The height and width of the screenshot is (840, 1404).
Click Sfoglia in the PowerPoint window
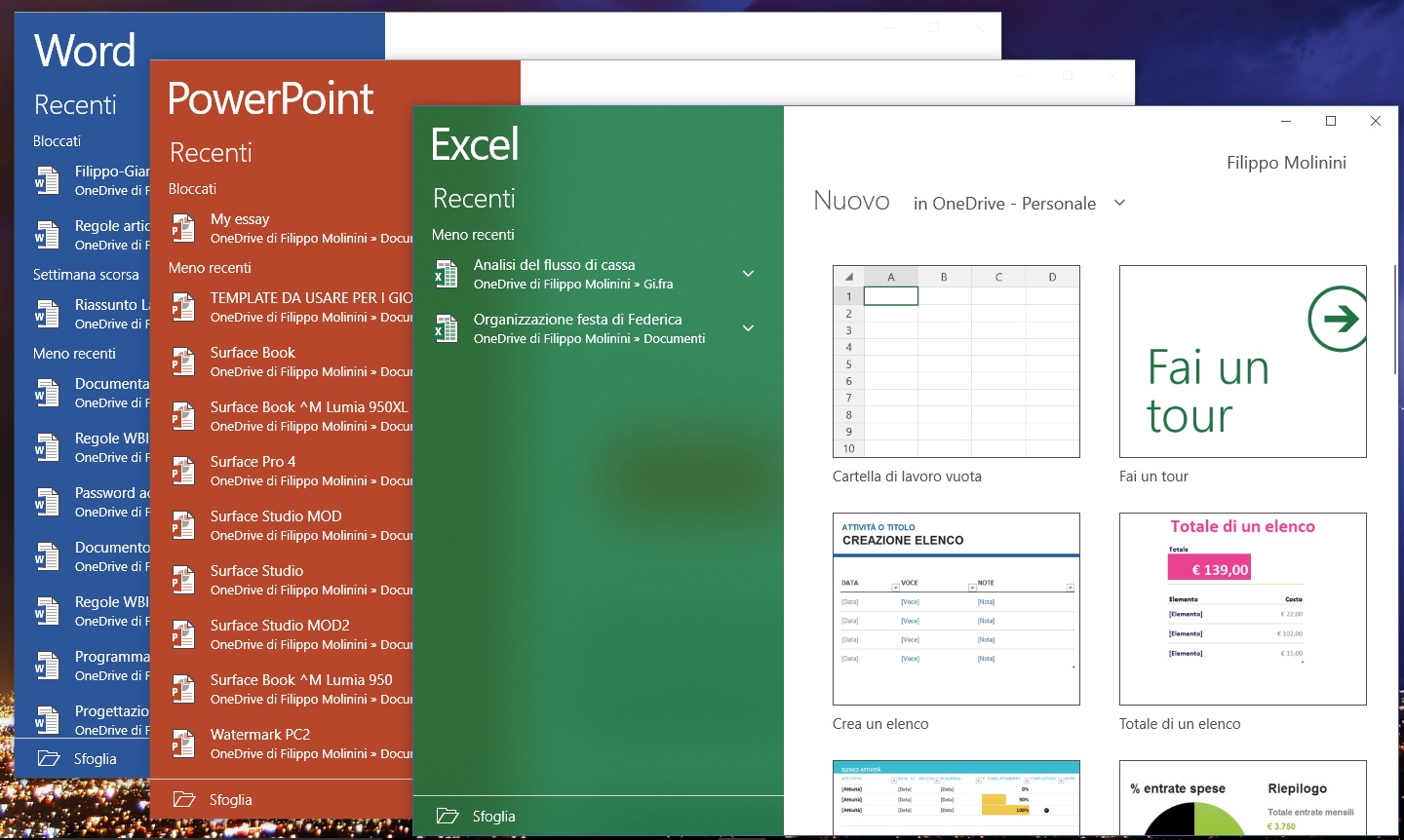point(231,800)
